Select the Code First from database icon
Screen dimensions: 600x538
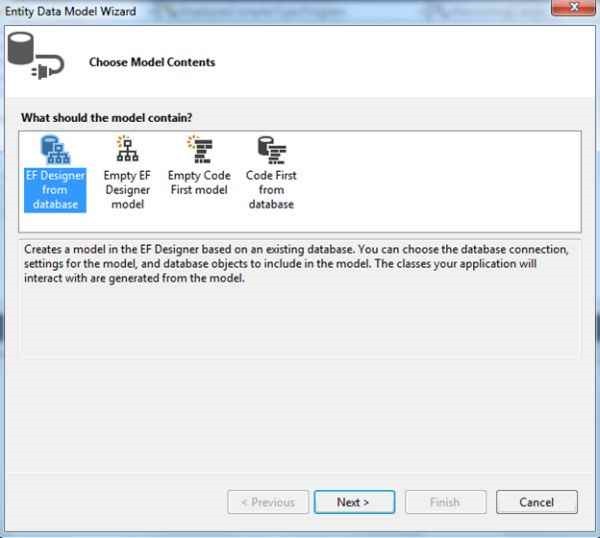click(272, 150)
